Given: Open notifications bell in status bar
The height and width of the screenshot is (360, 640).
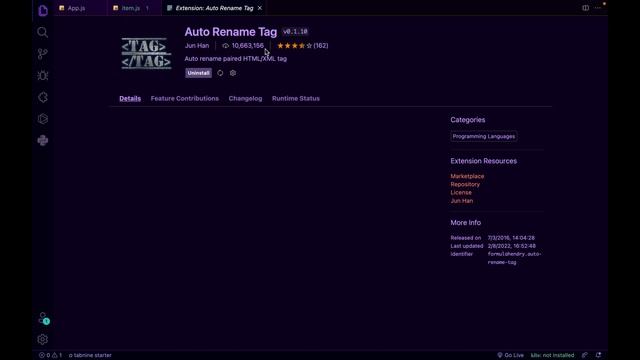Looking at the screenshot, I should coord(598,355).
